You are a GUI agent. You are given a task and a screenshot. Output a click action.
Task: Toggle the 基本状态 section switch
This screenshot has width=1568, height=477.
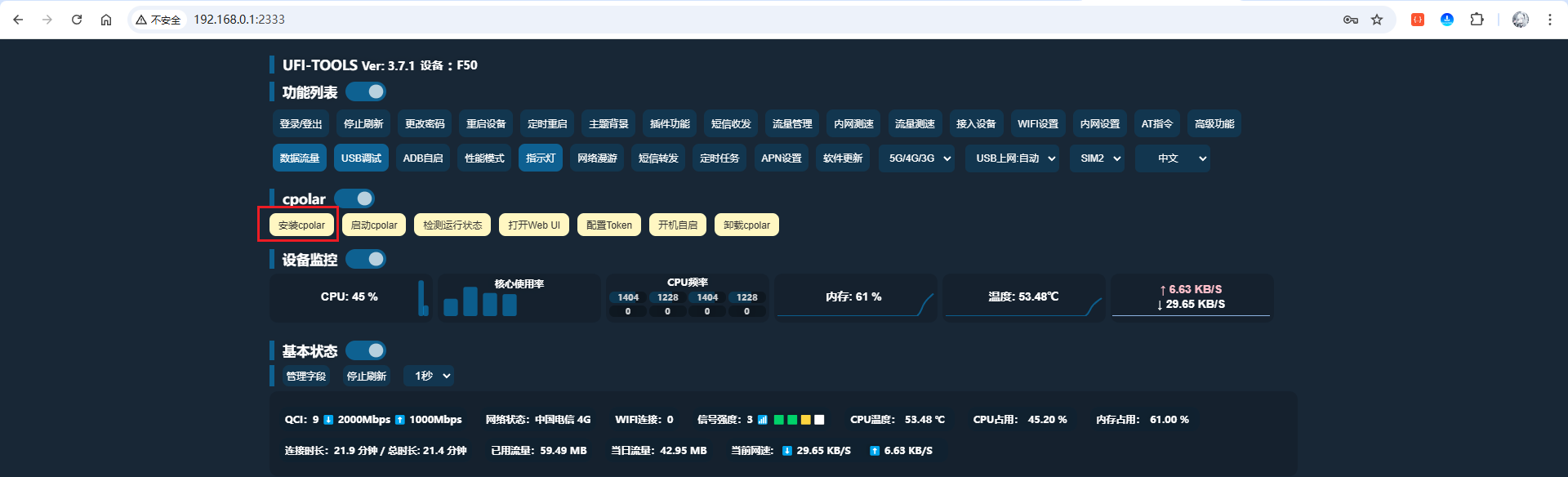(x=366, y=350)
